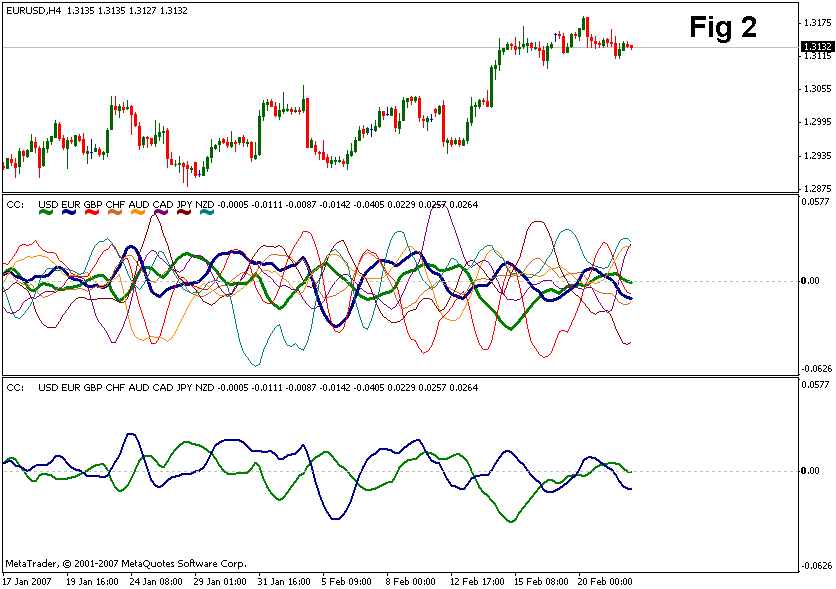Click the 8 Feb 00:00 time label
This screenshot has height=589, width=836.
click(411, 581)
